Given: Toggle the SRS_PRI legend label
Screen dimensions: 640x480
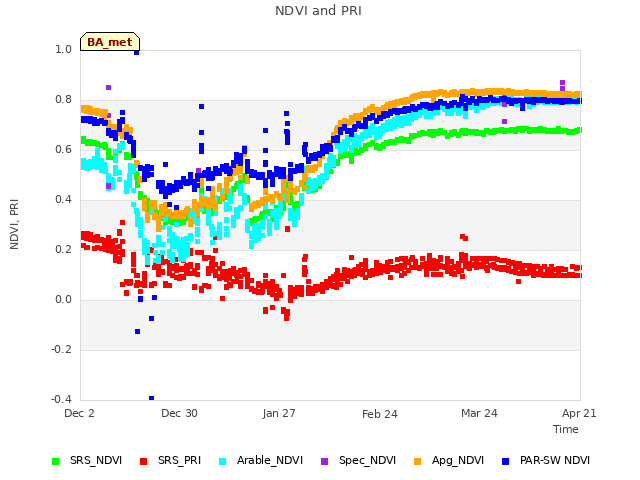Looking at the screenshot, I should (180, 460).
